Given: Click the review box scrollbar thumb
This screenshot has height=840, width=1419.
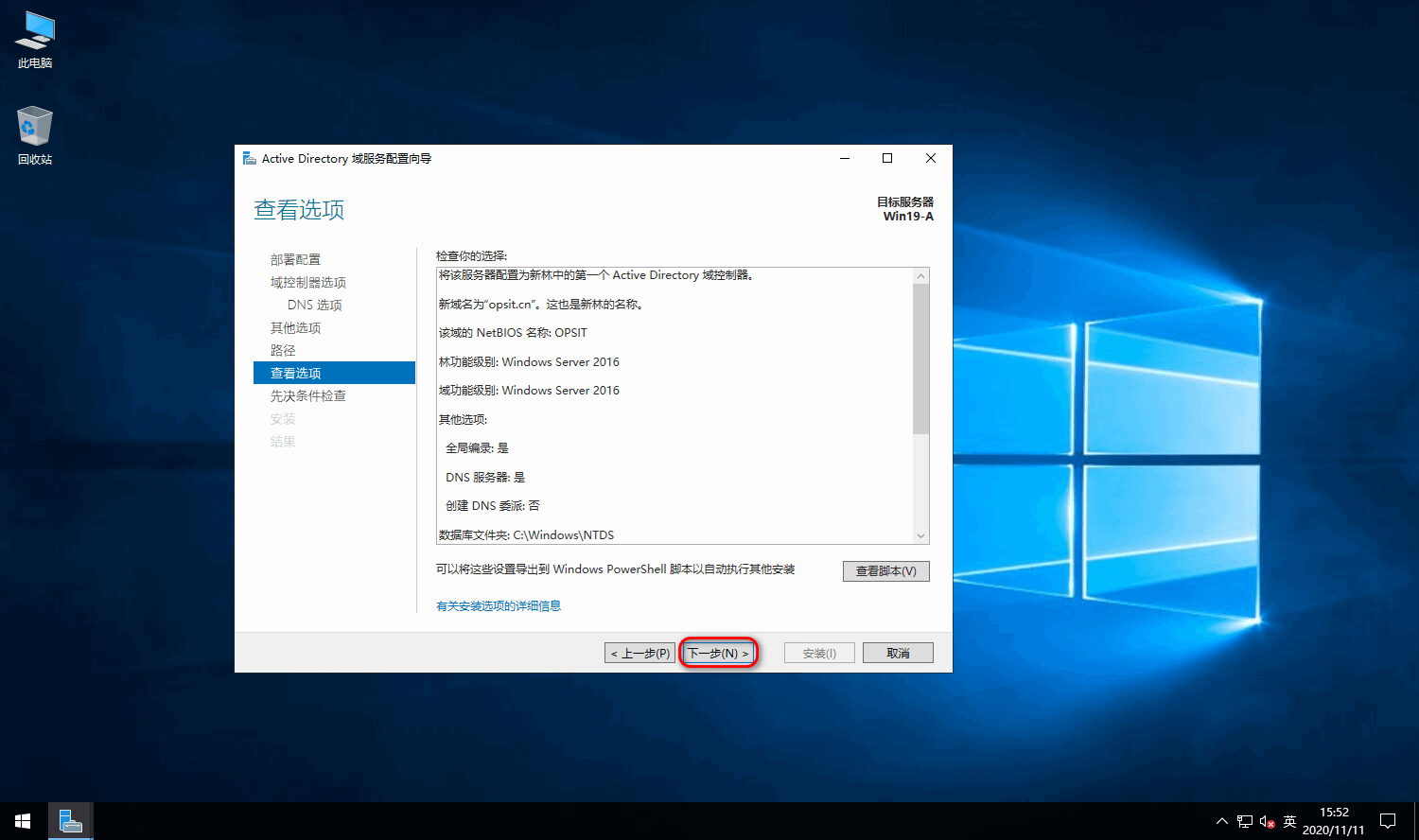Looking at the screenshot, I should [x=920, y=359].
